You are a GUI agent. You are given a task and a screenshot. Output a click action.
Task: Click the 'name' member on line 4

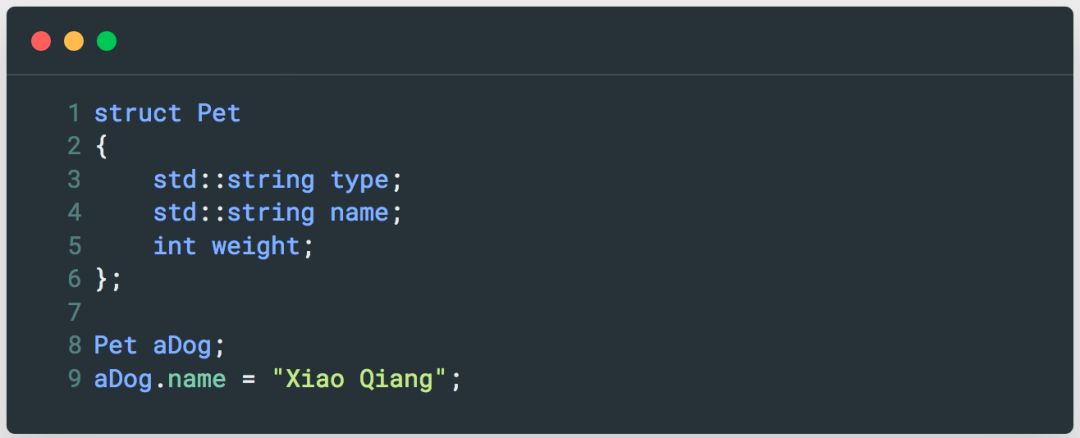tap(359, 213)
